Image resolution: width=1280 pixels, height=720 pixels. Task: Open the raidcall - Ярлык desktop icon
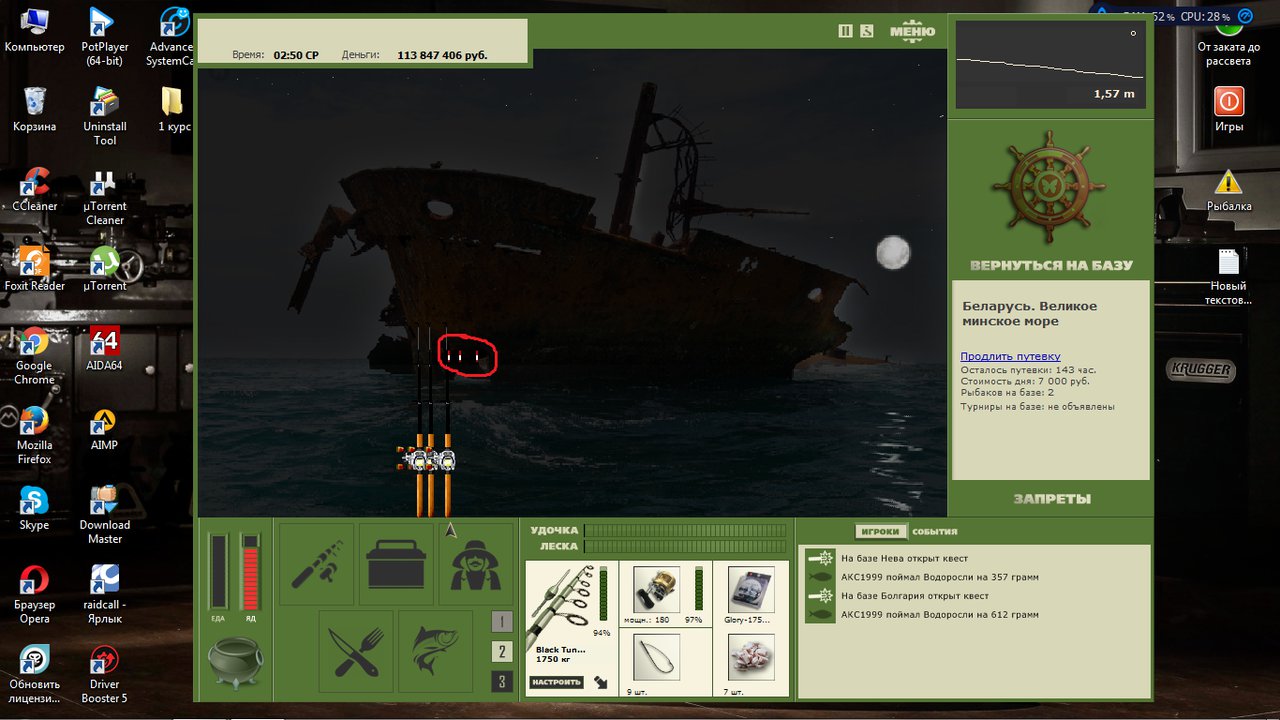pyautogui.click(x=105, y=595)
